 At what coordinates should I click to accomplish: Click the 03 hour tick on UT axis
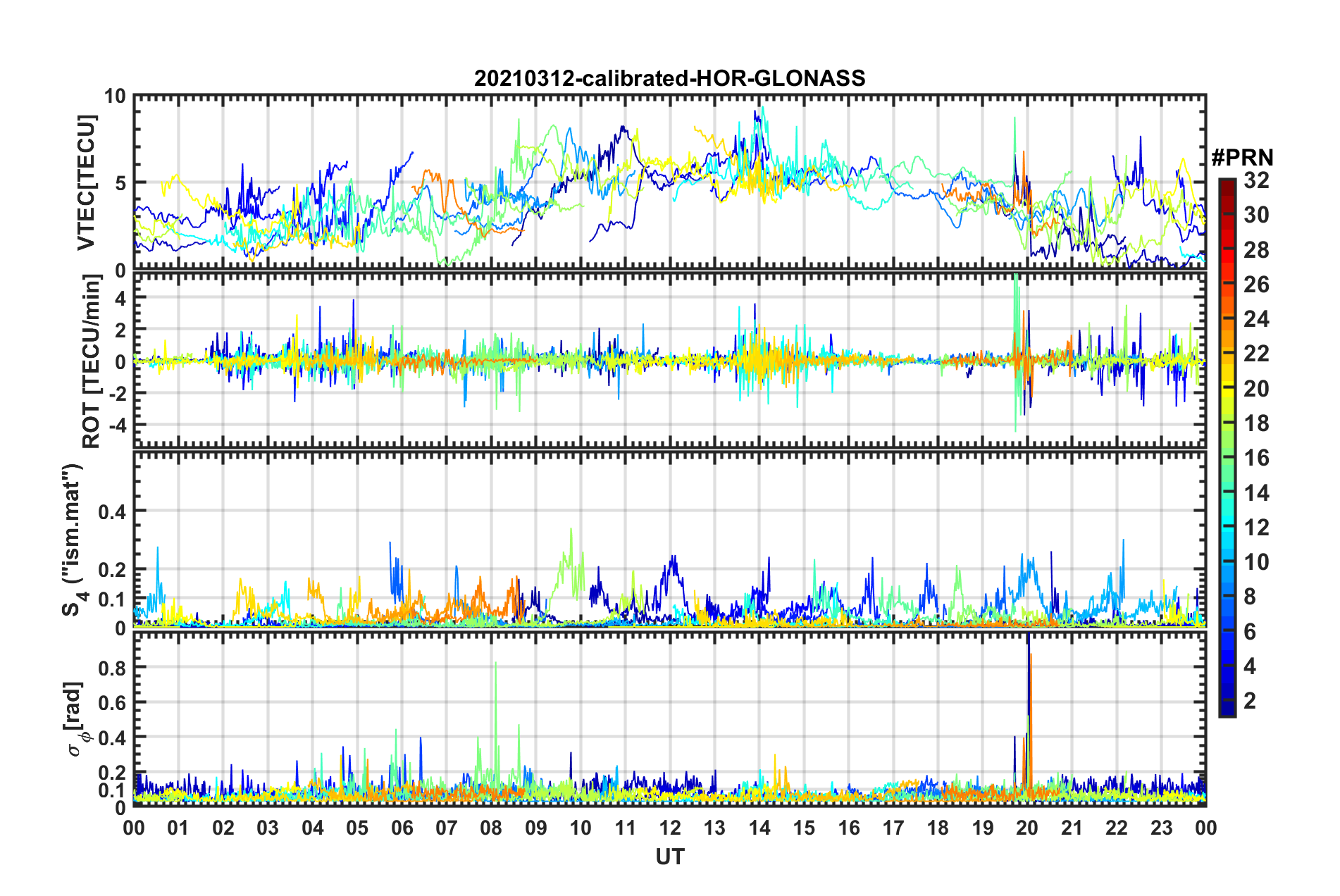268,828
